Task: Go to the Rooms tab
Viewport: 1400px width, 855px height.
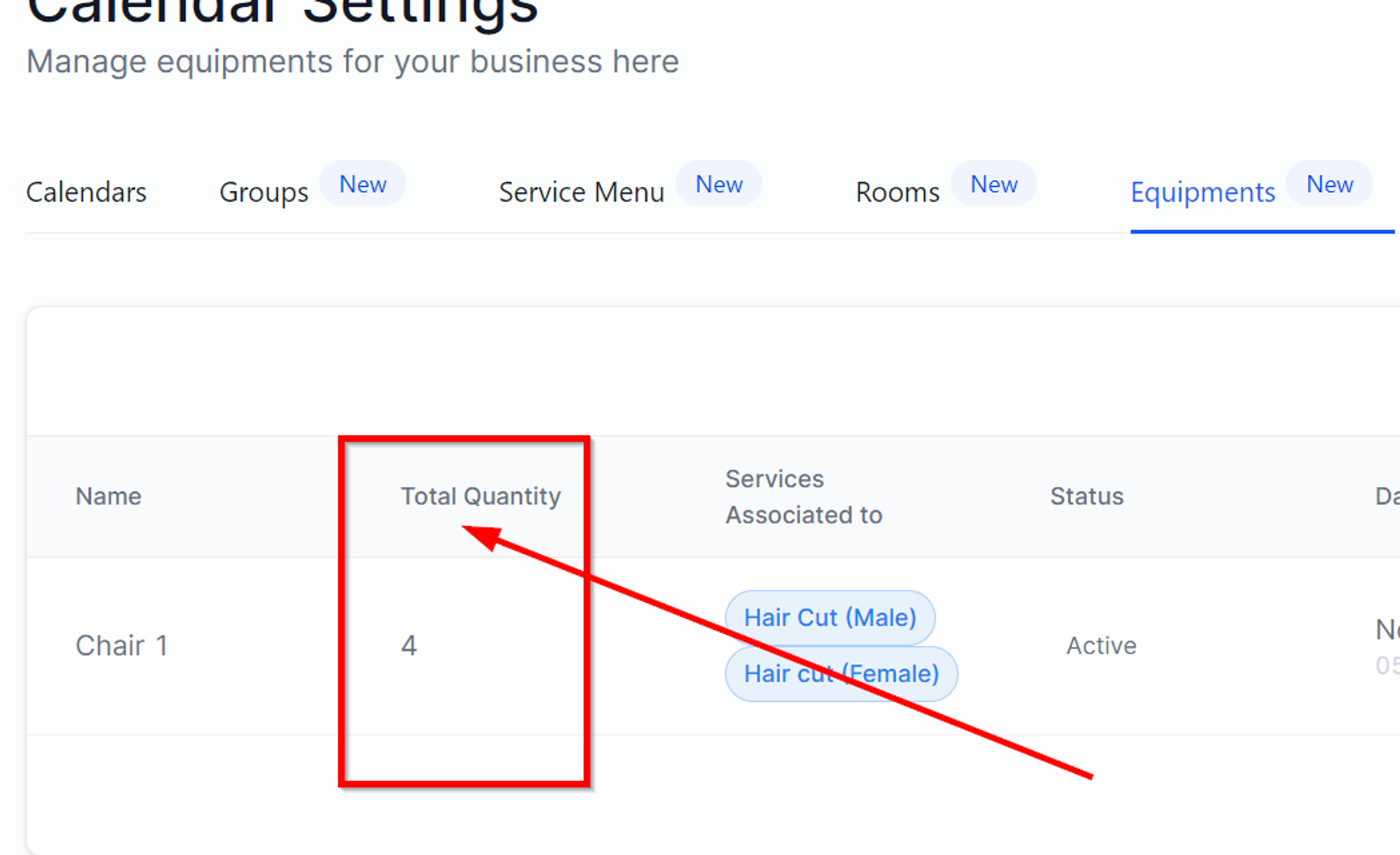Action: pyautogui.click(x=897, y=192)
